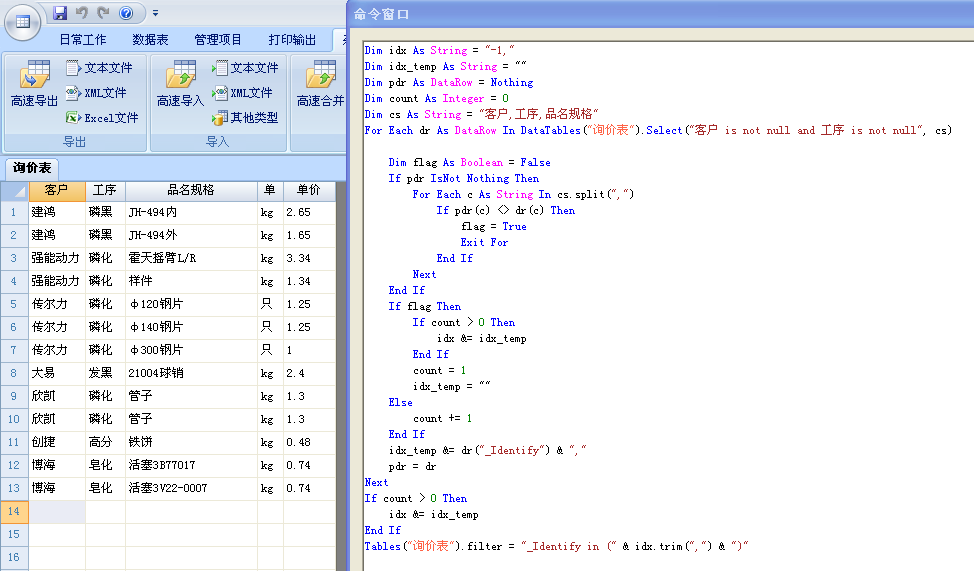
Task: Click cell 高分 in row 11
Action: click(105, 442)
